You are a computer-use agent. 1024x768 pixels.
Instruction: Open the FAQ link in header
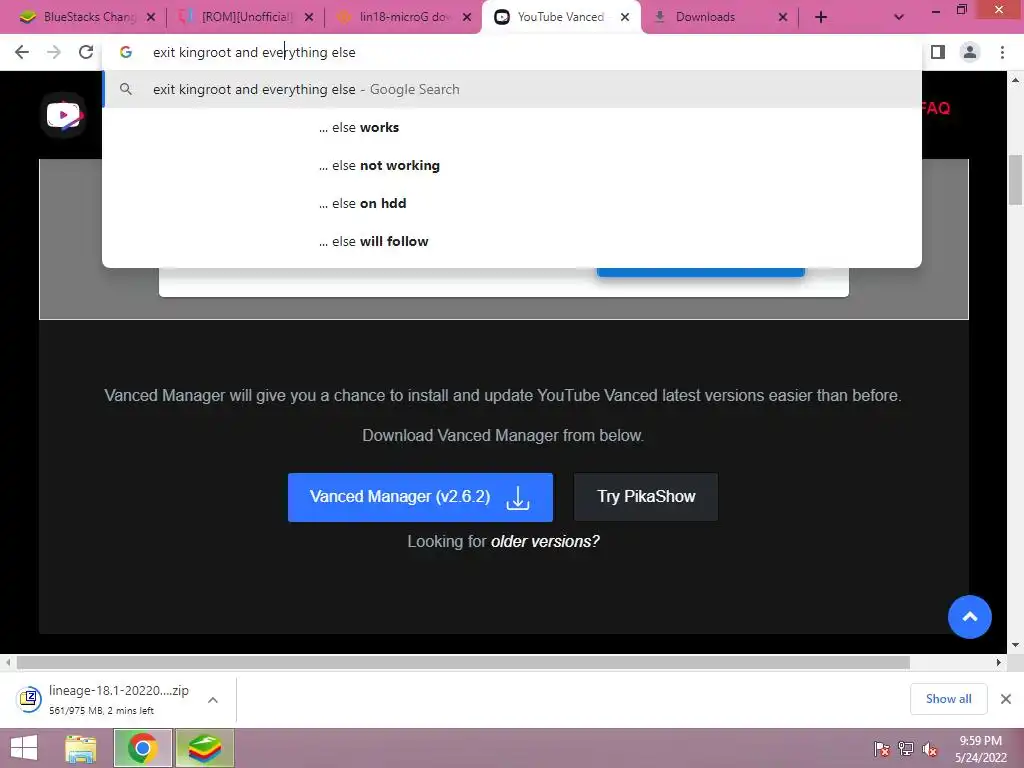pos(936,108)
